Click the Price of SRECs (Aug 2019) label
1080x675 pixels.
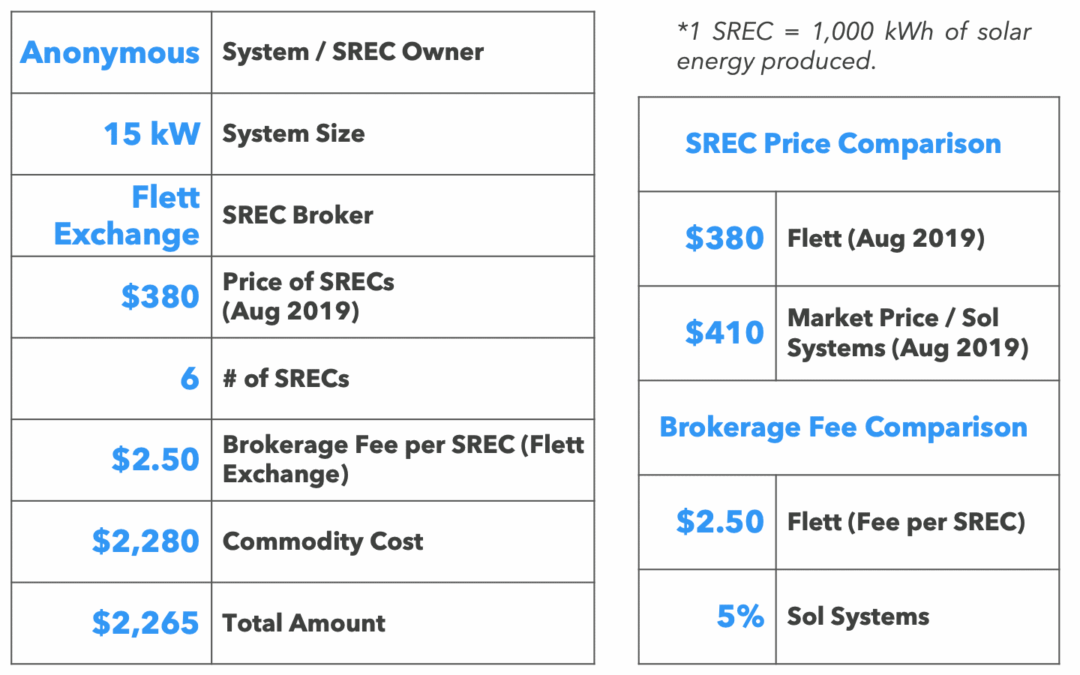(308, 295)
